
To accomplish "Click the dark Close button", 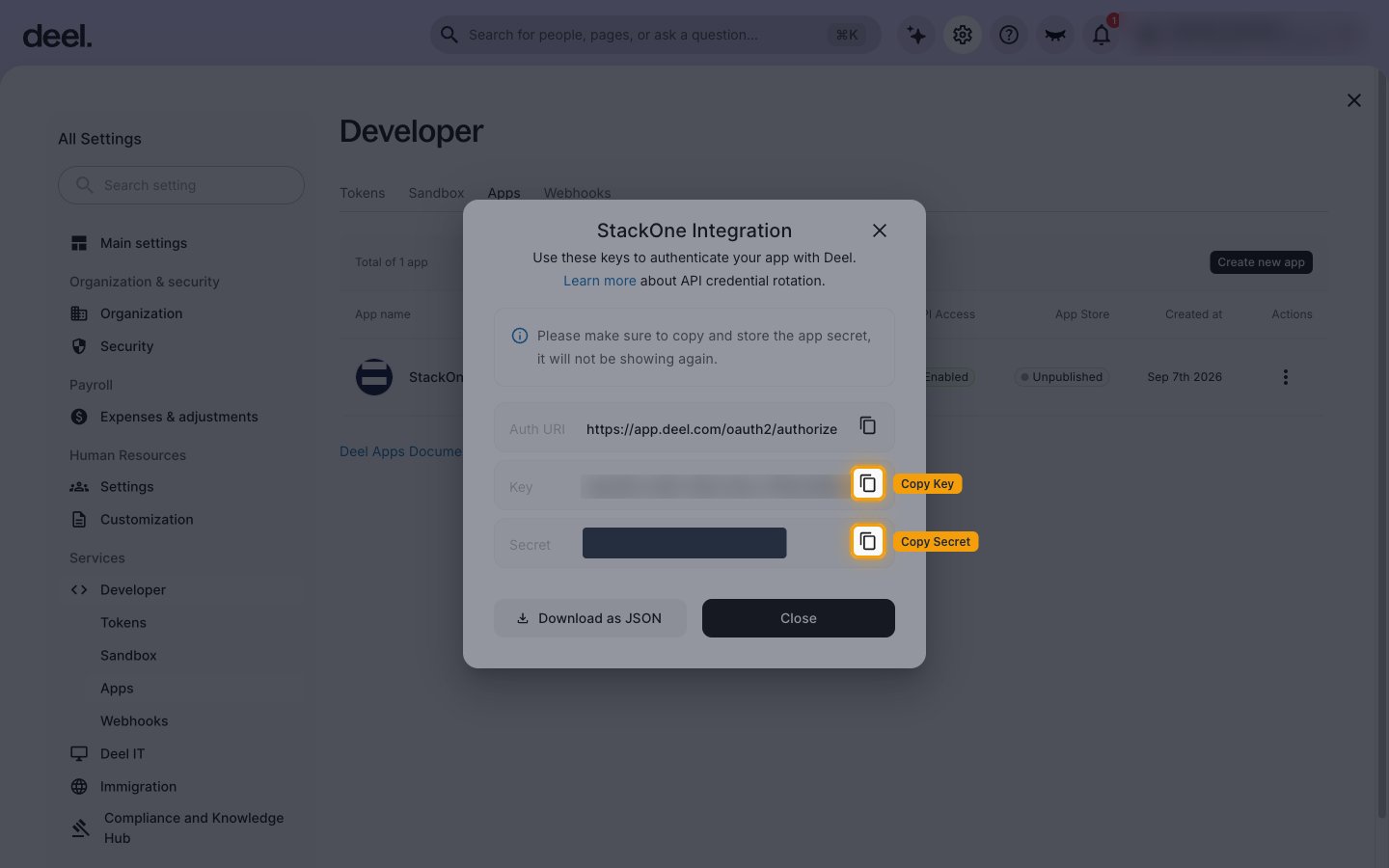I will [799, 618].
